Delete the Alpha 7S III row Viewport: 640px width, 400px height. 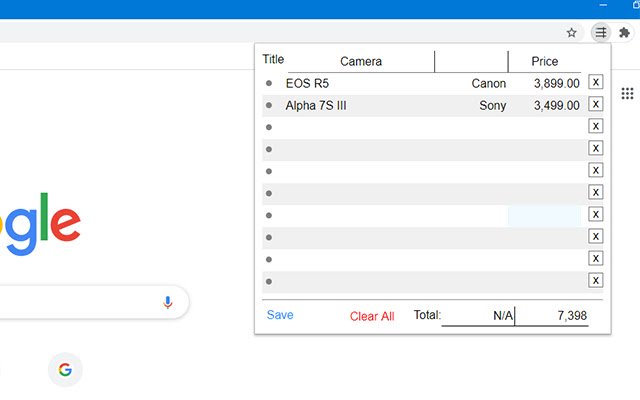(x=596, y=104)
